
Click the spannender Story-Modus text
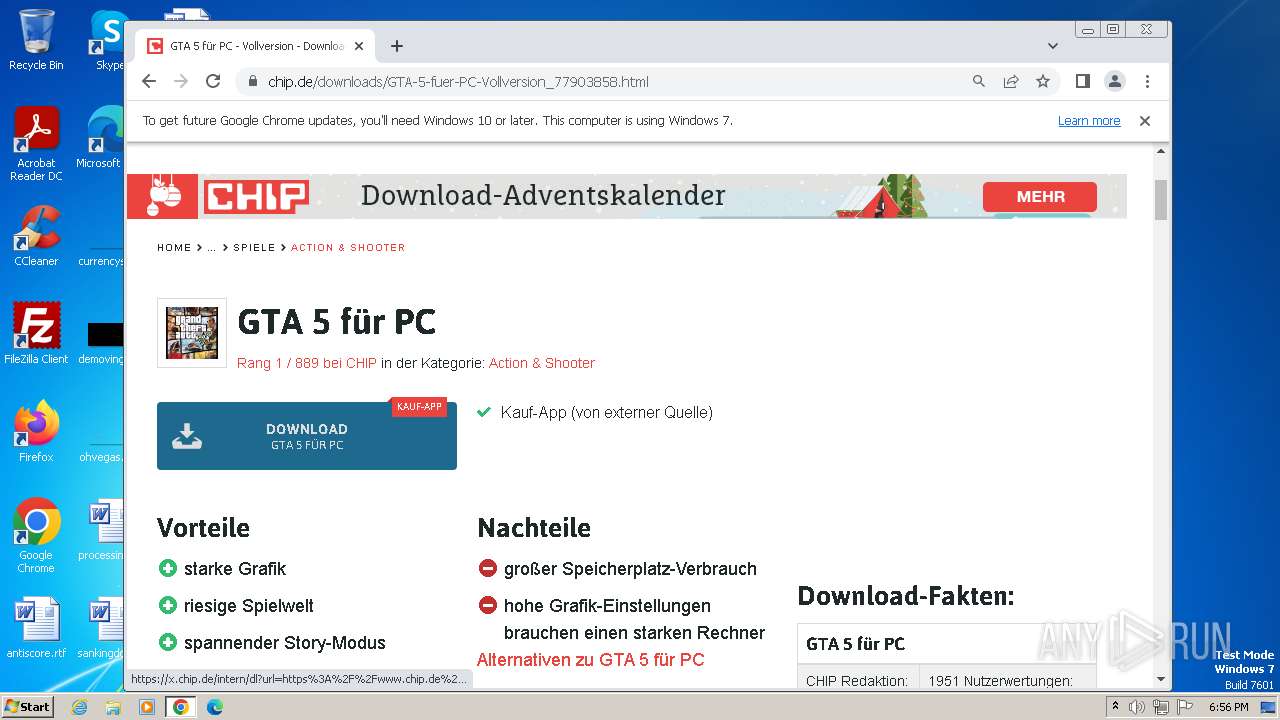[x=285, y=643]
